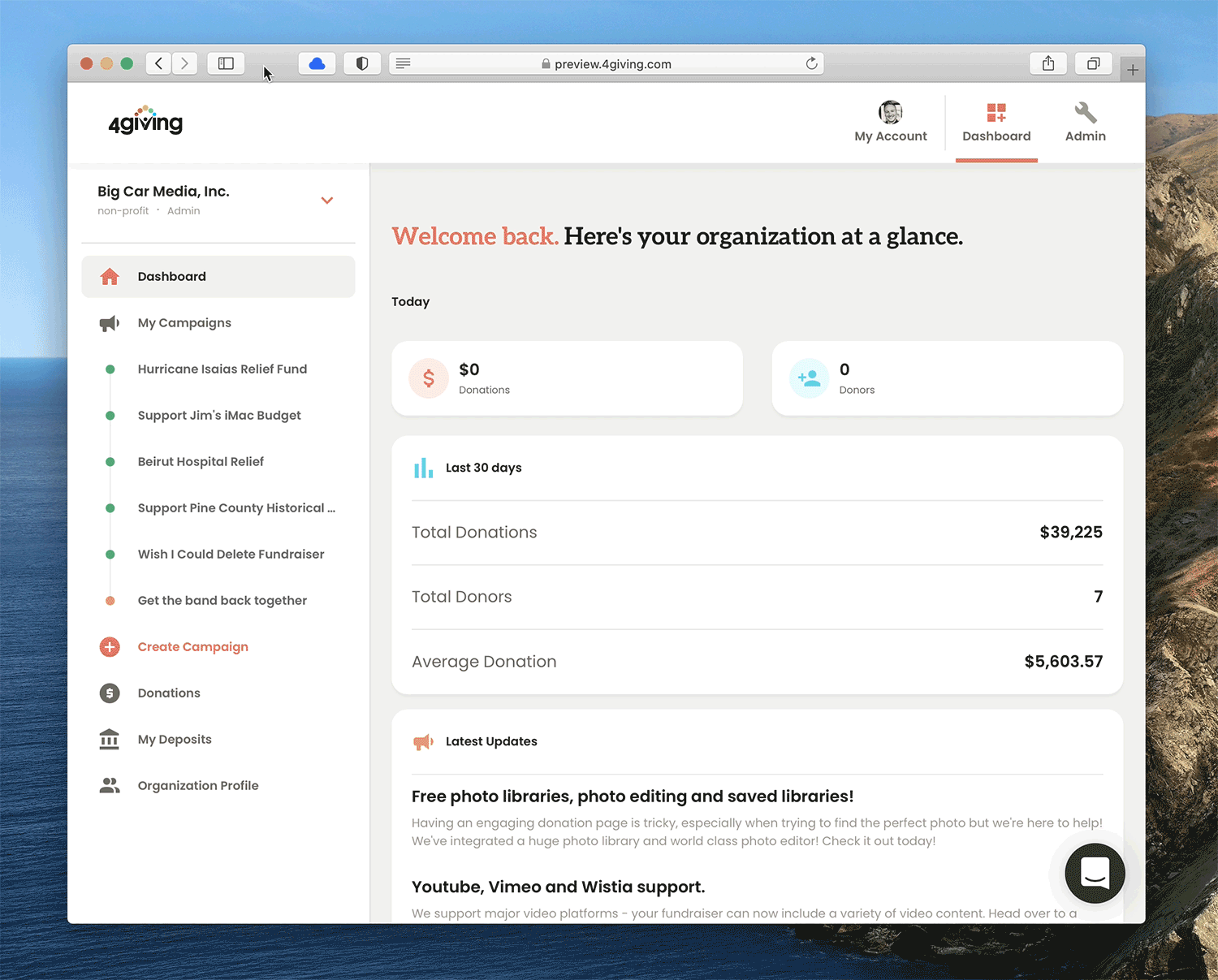Click the Create Campaign link
1218x980 pixels.
pos(193,647)
